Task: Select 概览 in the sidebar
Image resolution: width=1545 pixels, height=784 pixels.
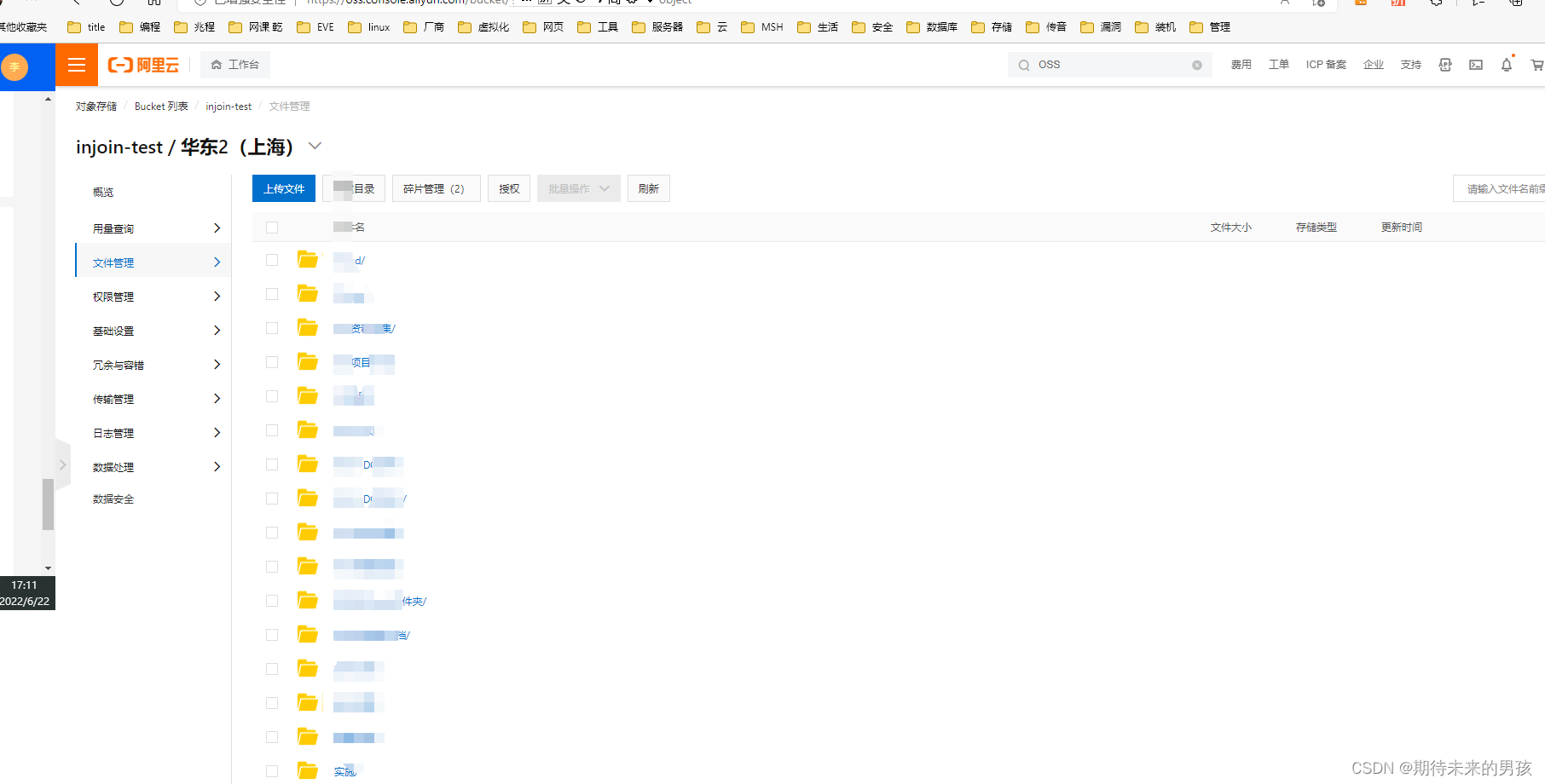Action: (103, 193)
